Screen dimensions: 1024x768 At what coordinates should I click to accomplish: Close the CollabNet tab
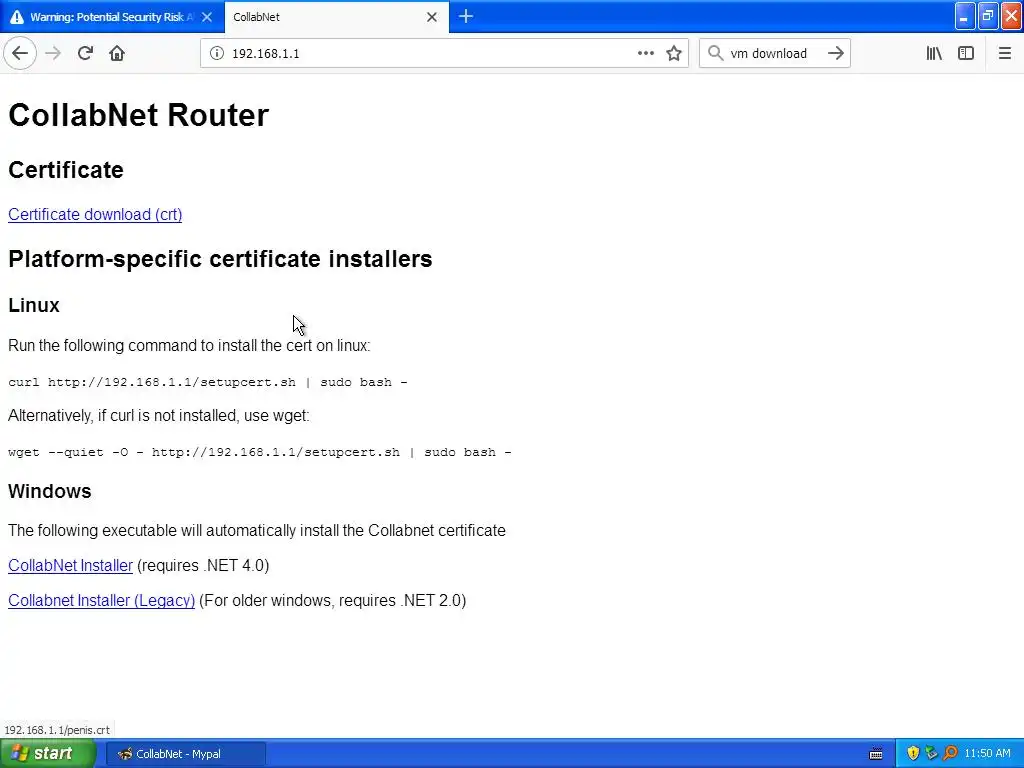[432, 17]
